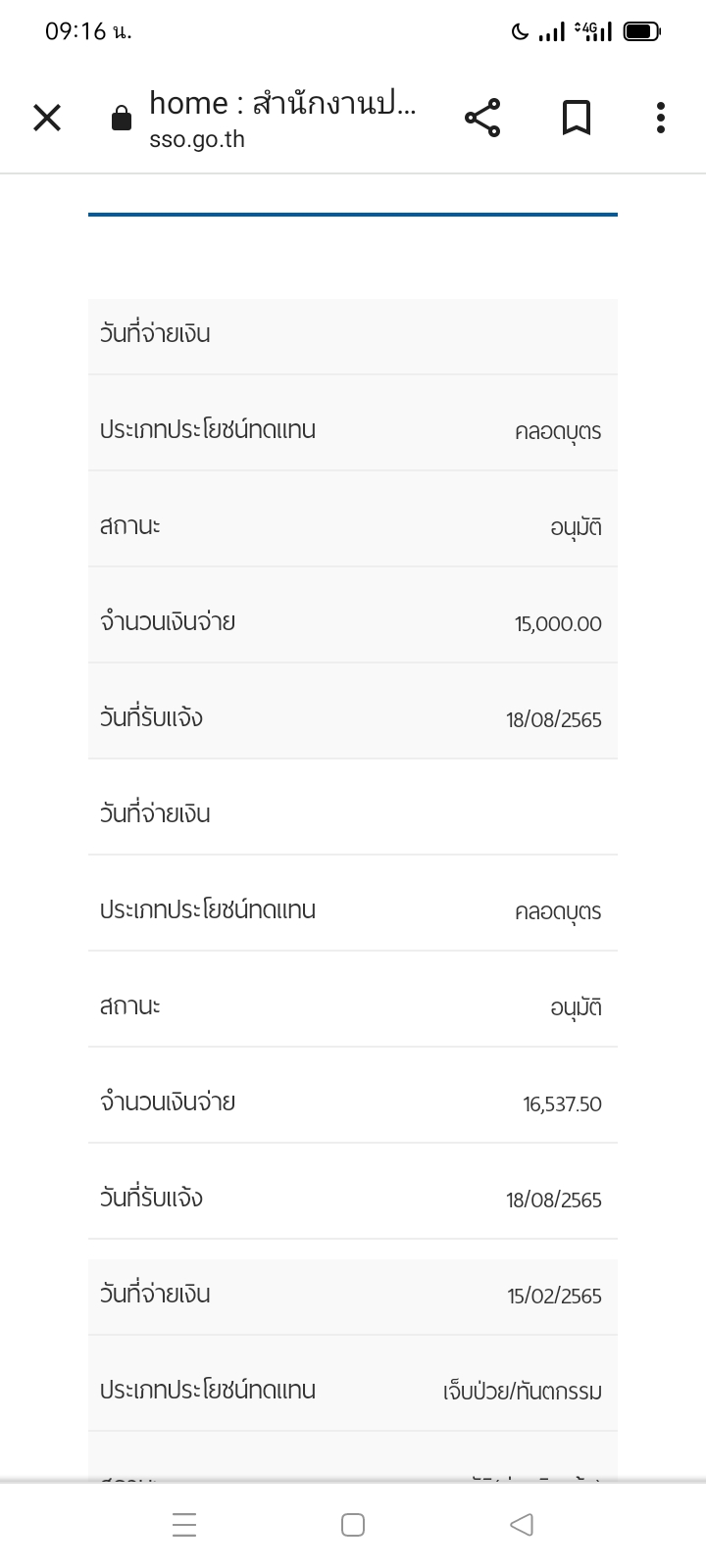Image resolution: width=706 pixels, height=1568 pixels.
Task: Tap the padlock site security icon
Action: click(122, 120)
